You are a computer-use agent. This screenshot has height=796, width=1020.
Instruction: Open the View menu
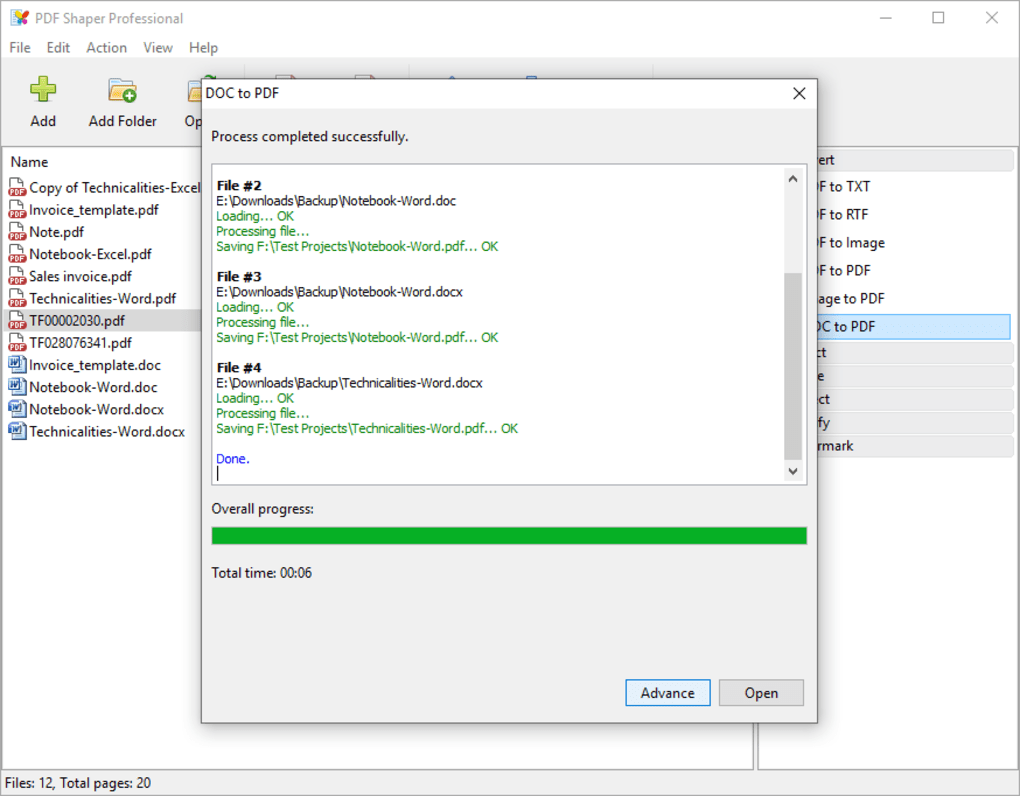157,47
